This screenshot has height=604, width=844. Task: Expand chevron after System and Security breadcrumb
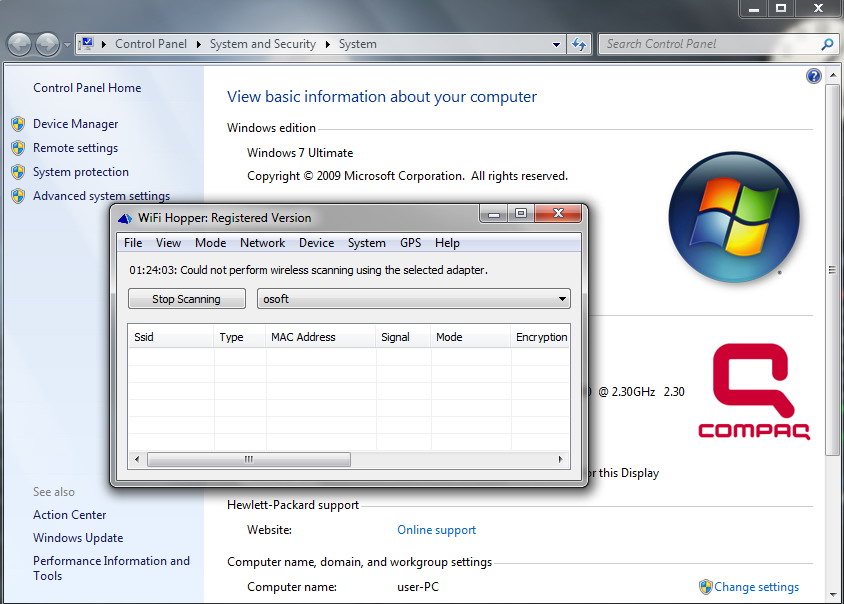click(x=327, y=44)
